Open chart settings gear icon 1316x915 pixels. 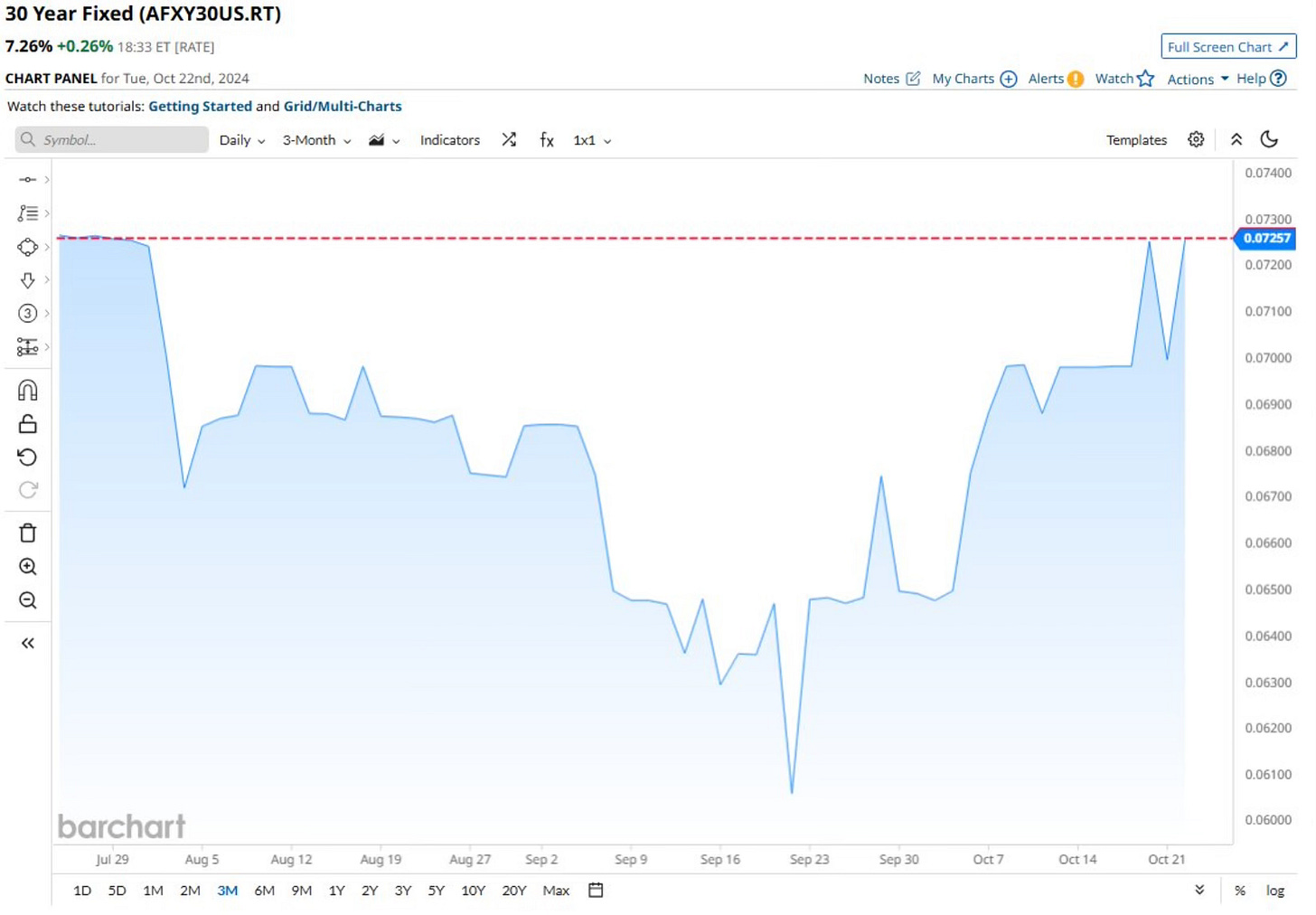pos(1196,139)
